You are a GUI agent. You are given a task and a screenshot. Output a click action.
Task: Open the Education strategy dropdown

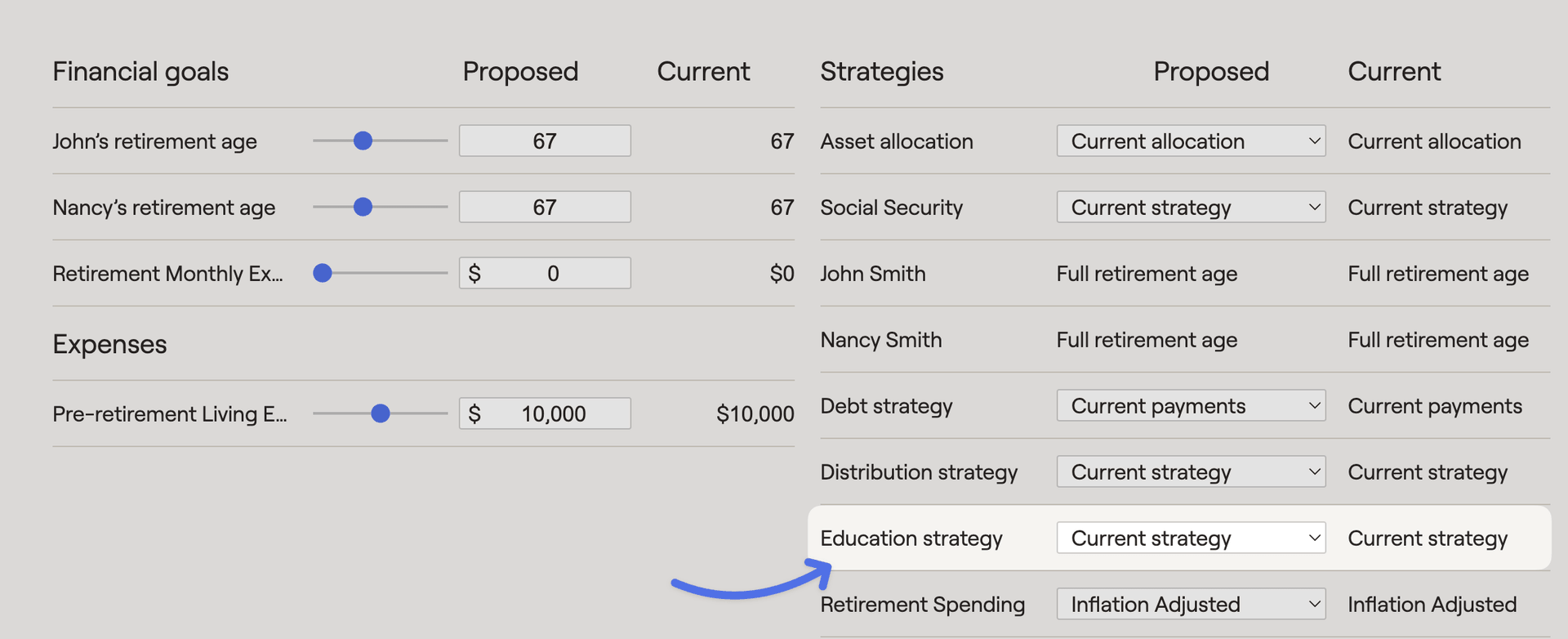pos(1190,538)
